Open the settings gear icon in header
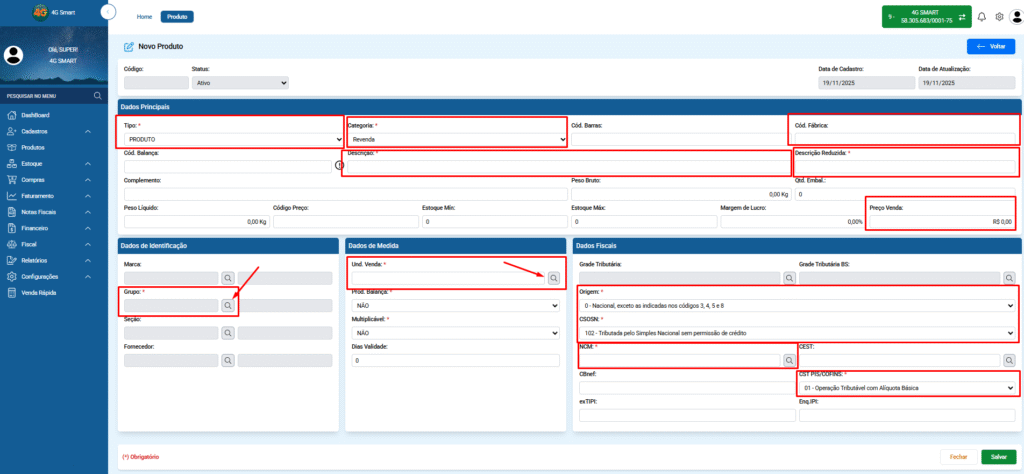Screen dimensions: 1024x474 coord(999,17)
